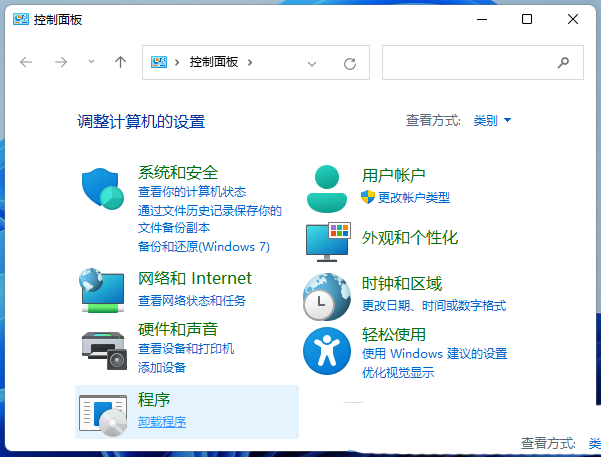
Task: Click the 卸载程序 link
Action: click(162, 422)
